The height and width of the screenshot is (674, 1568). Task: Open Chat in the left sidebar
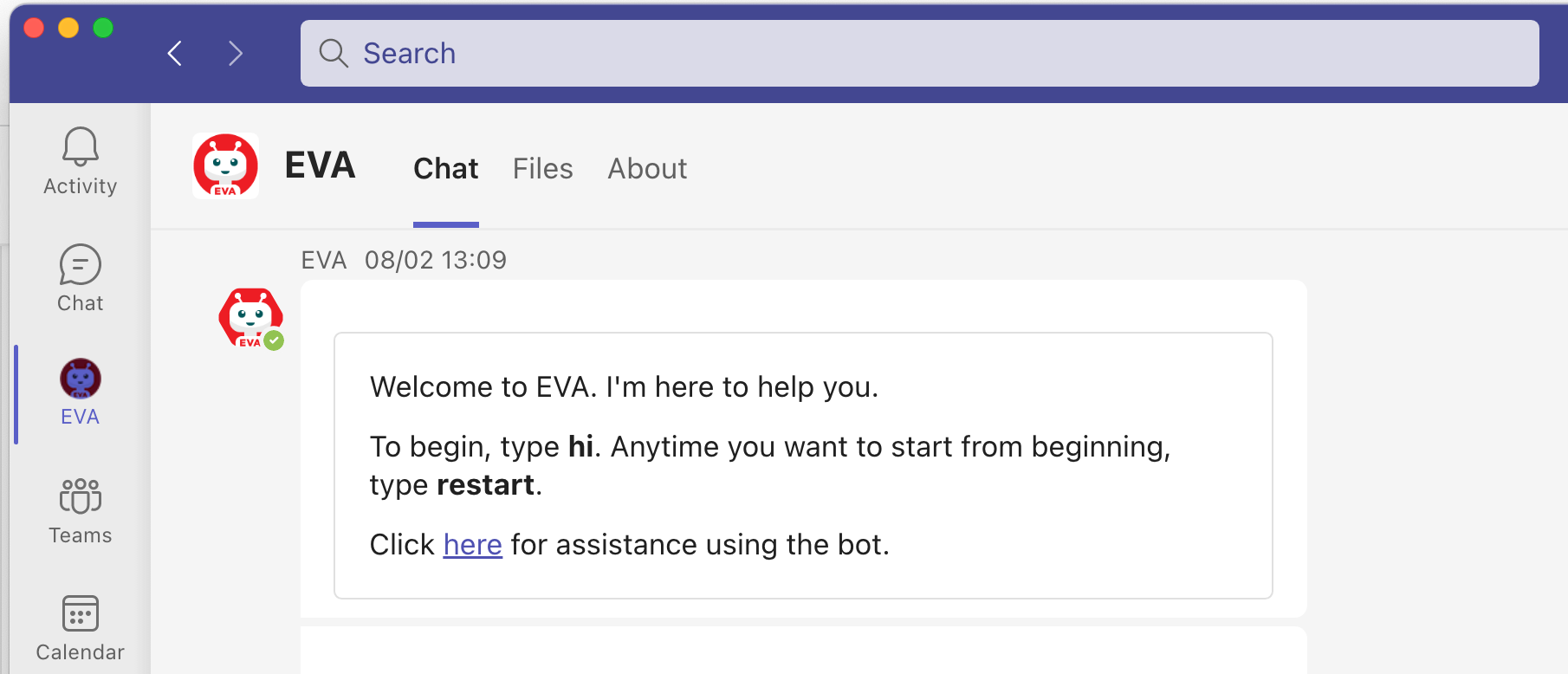point(80,278)
